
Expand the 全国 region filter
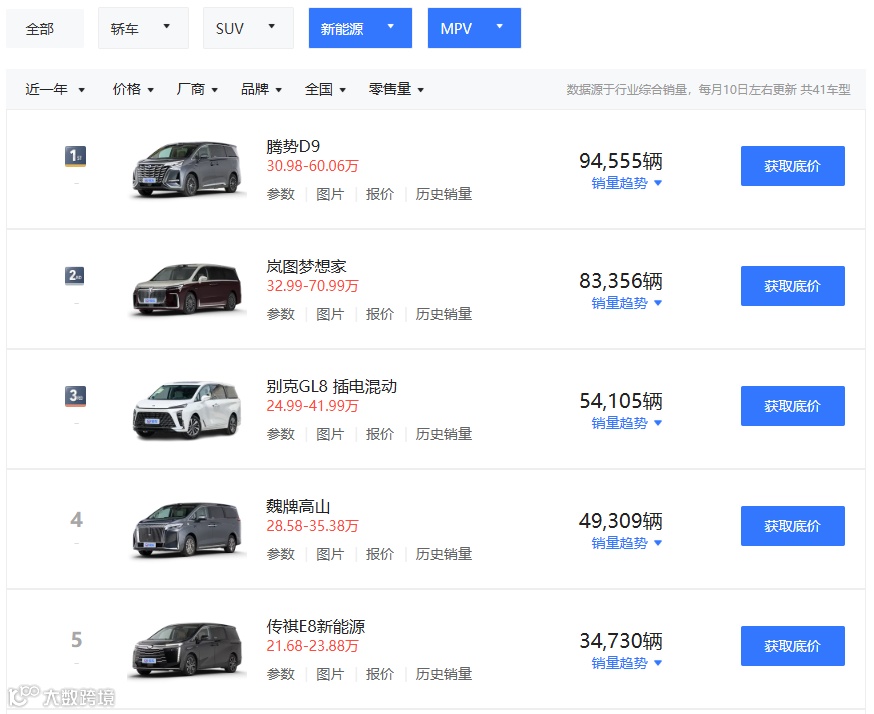point(325,89)
